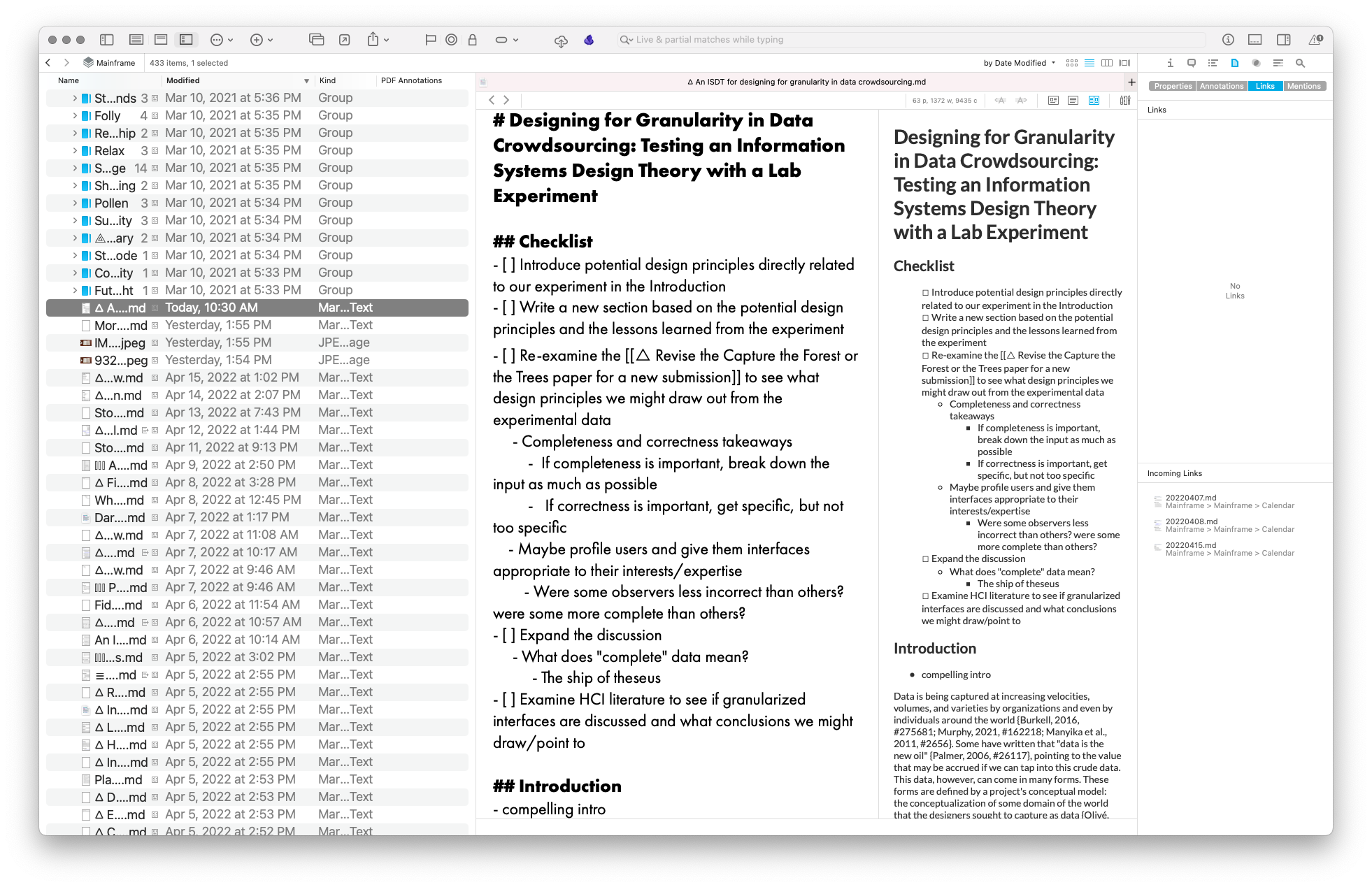The width and height of the screenshot is (1372, 887).
Task: Click the flag icon in toolbar
Action: tap(430, 40)
